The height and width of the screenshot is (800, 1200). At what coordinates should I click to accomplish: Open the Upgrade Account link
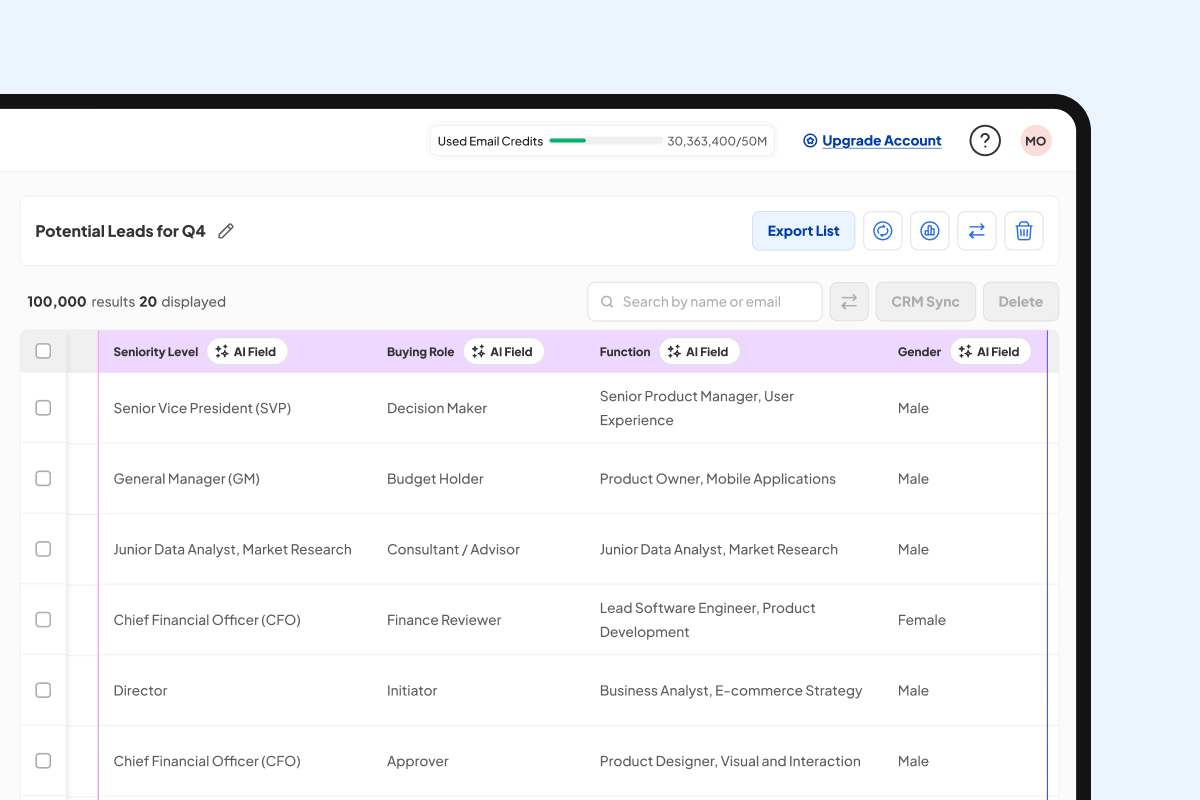881,141
